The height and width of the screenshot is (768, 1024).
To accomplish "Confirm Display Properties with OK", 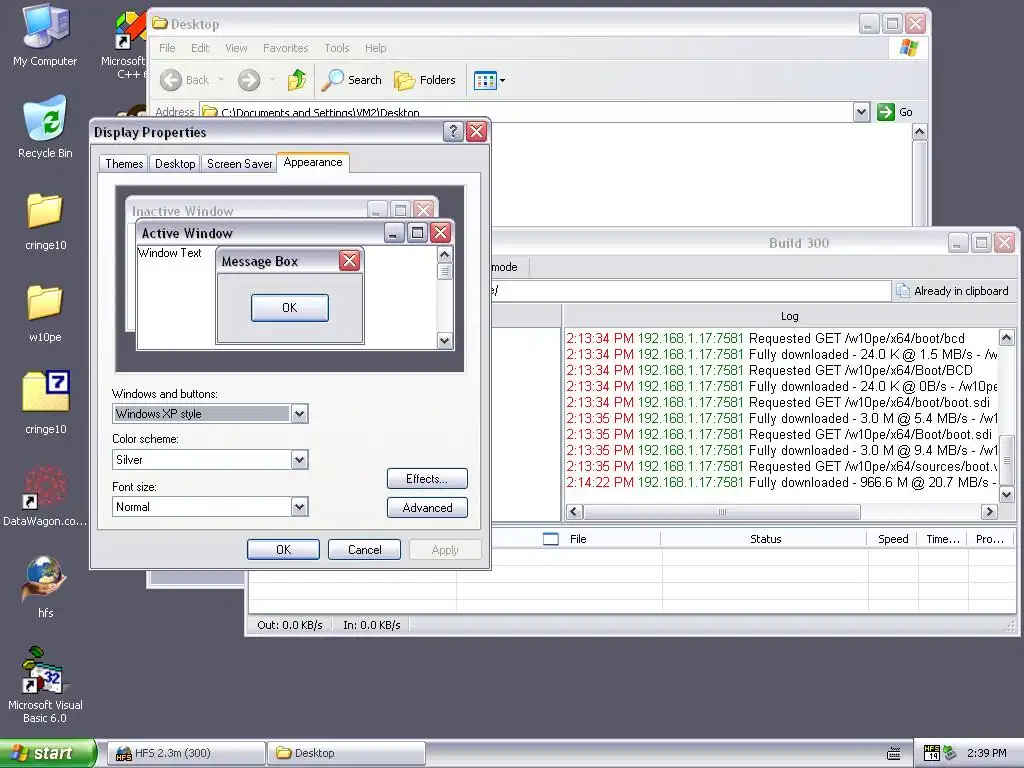I will click(283, 550).
